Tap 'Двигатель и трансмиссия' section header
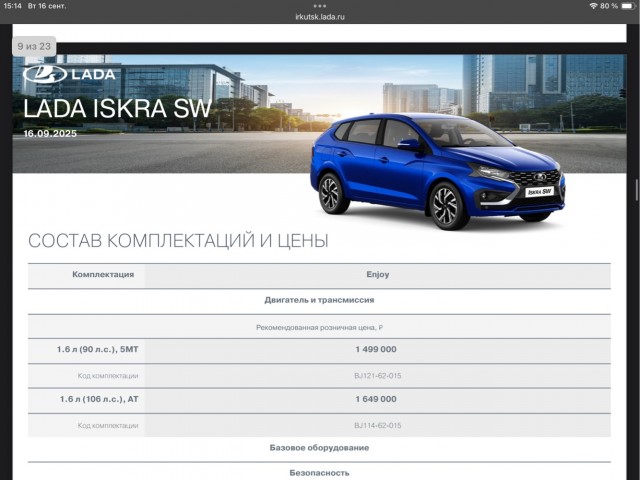 coord(319,300)
